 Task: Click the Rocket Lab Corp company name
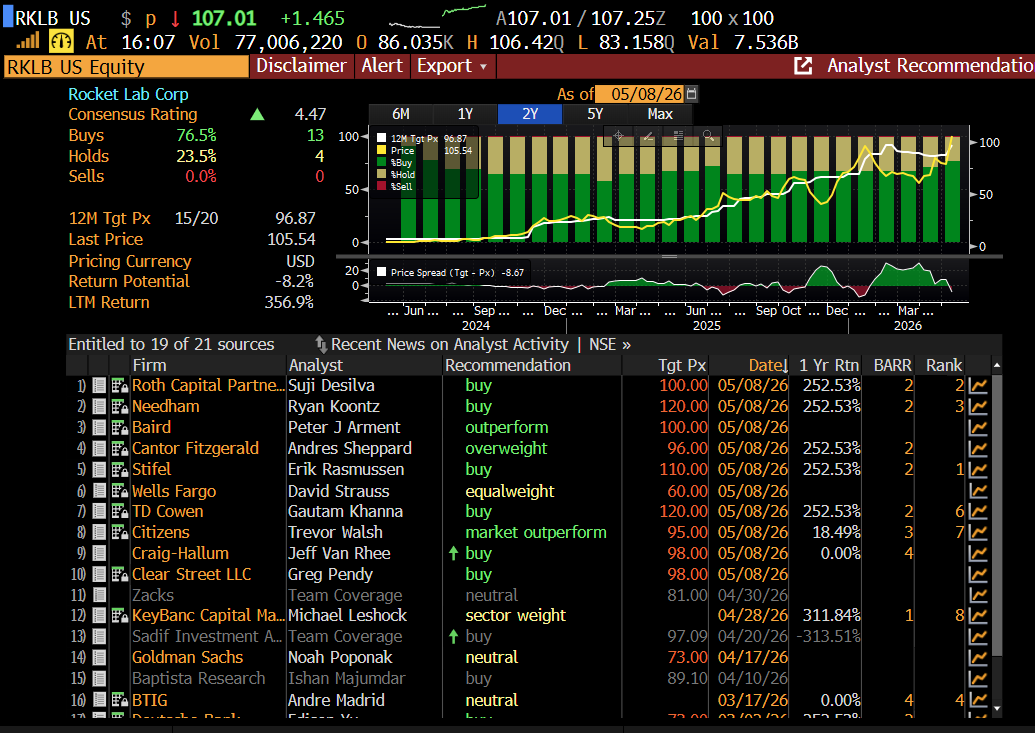pos(128,94)
